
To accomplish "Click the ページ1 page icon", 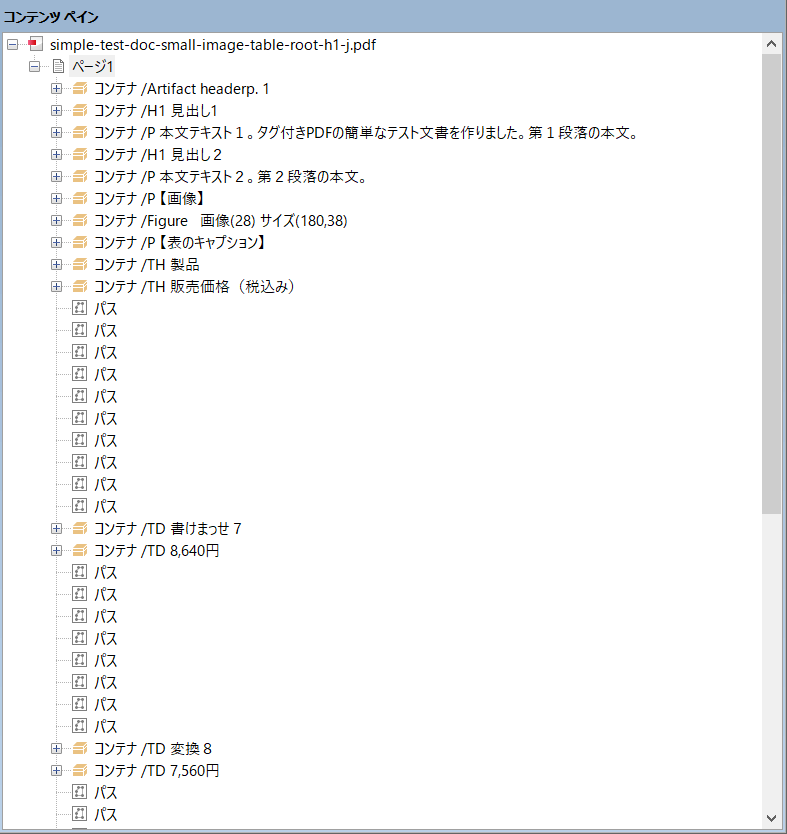I will point(58,67).
